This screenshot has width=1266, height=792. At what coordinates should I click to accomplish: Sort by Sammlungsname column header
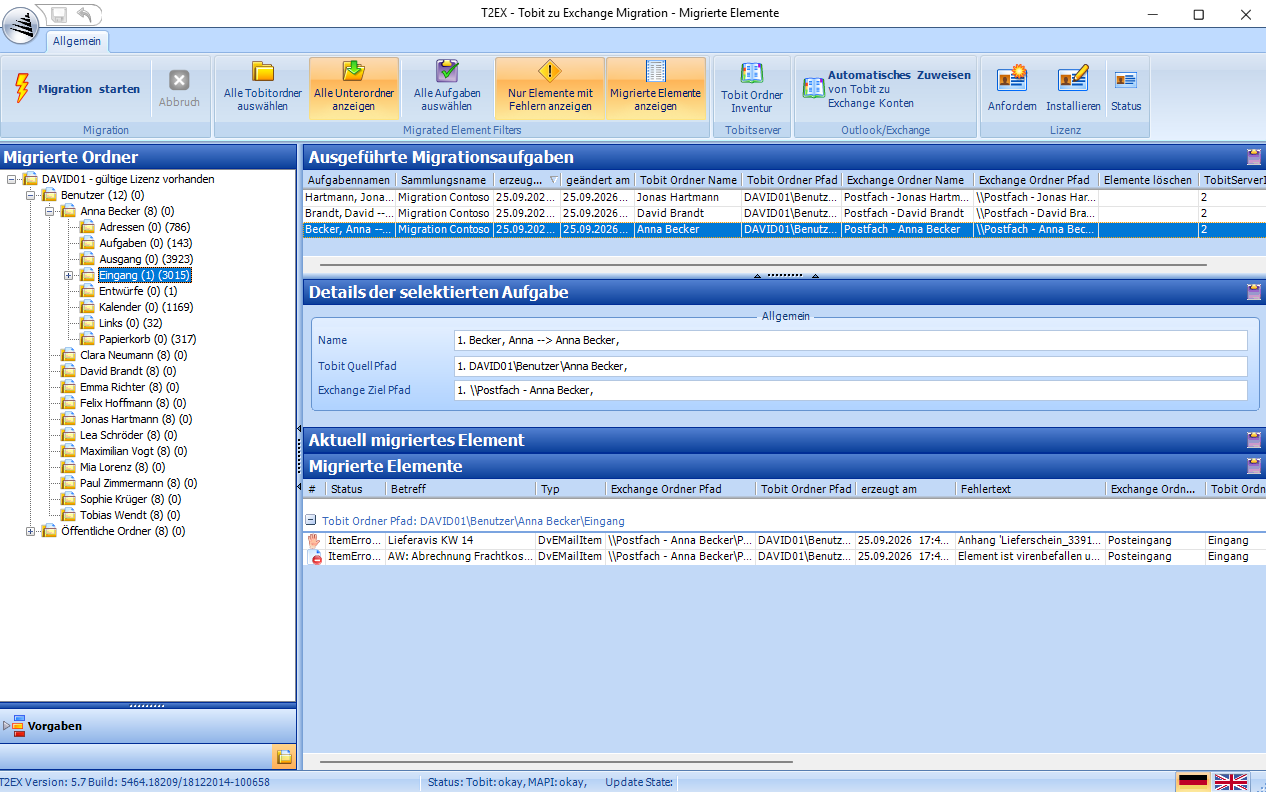click(x=445, y=180)
